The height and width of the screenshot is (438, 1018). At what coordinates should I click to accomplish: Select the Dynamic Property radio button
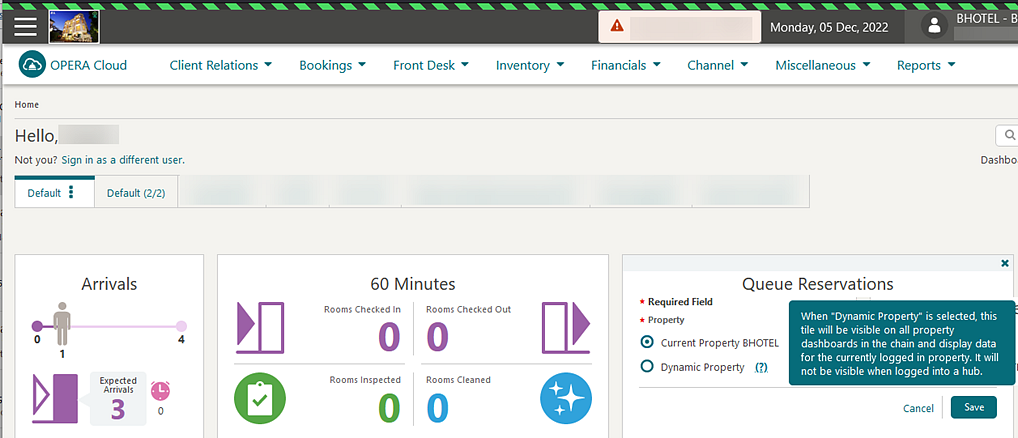[647, 367]
